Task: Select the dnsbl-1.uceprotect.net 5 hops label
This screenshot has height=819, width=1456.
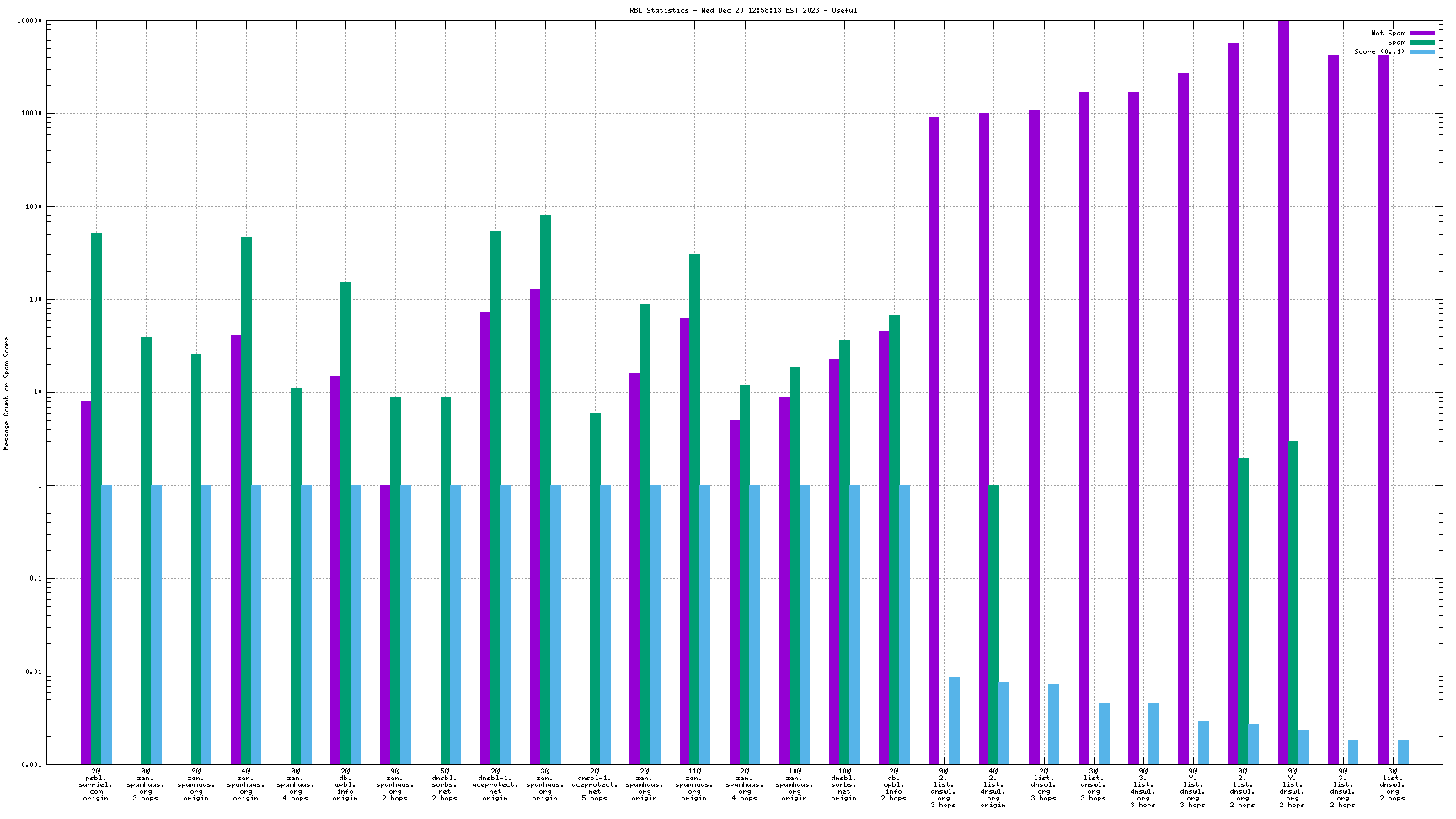Action: (x=595, y=784)
